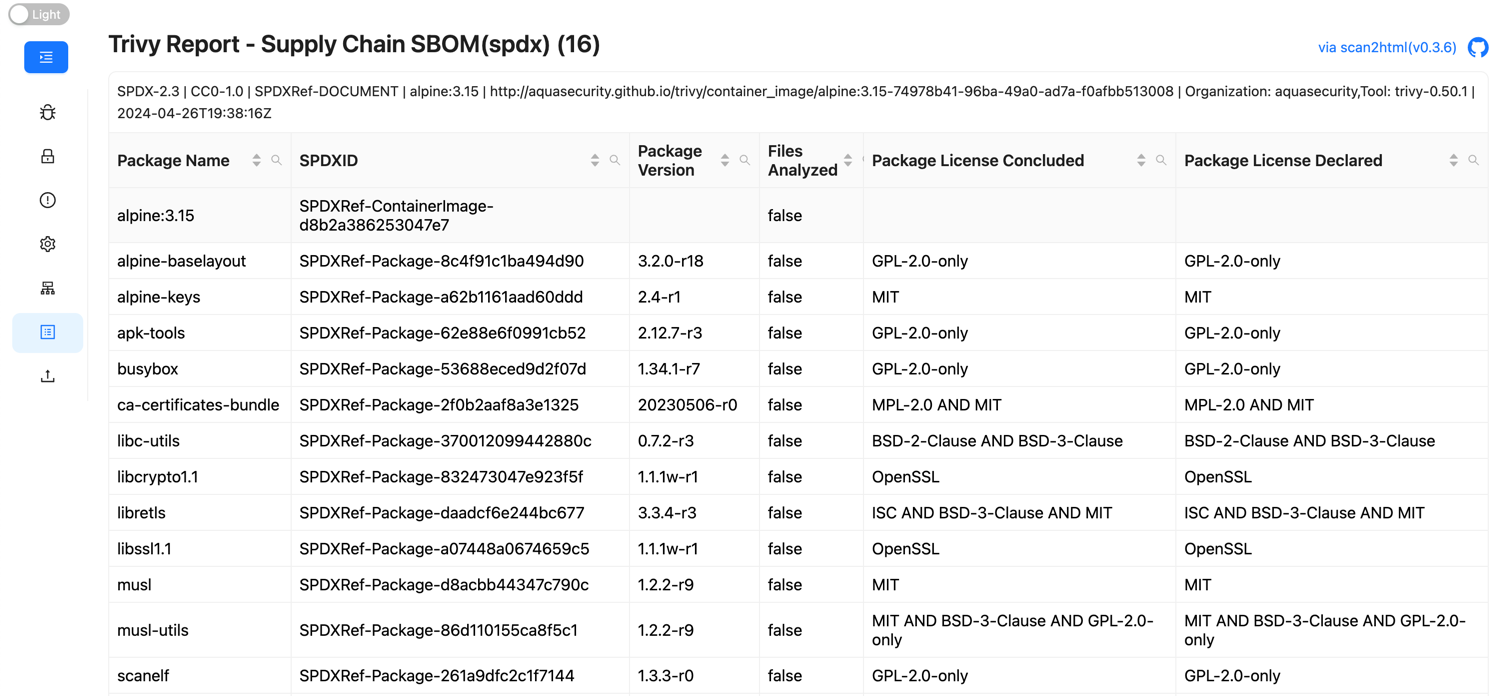
Task: Click version 1.34.1-r7 cell
Action: click(x=694, y=369)
